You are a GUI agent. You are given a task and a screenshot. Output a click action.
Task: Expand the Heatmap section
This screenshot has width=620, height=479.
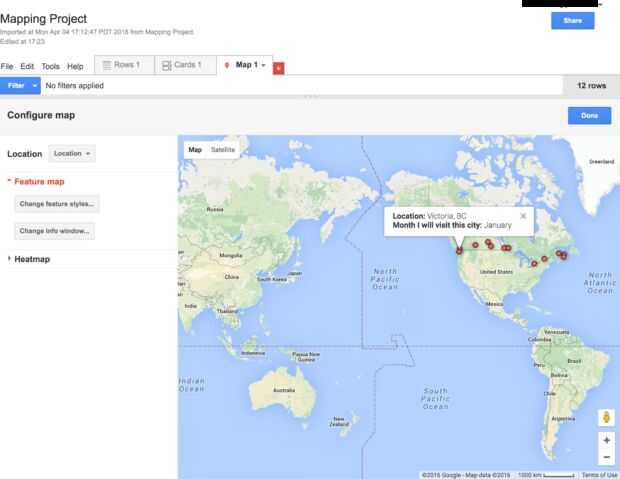pos(29,259)
